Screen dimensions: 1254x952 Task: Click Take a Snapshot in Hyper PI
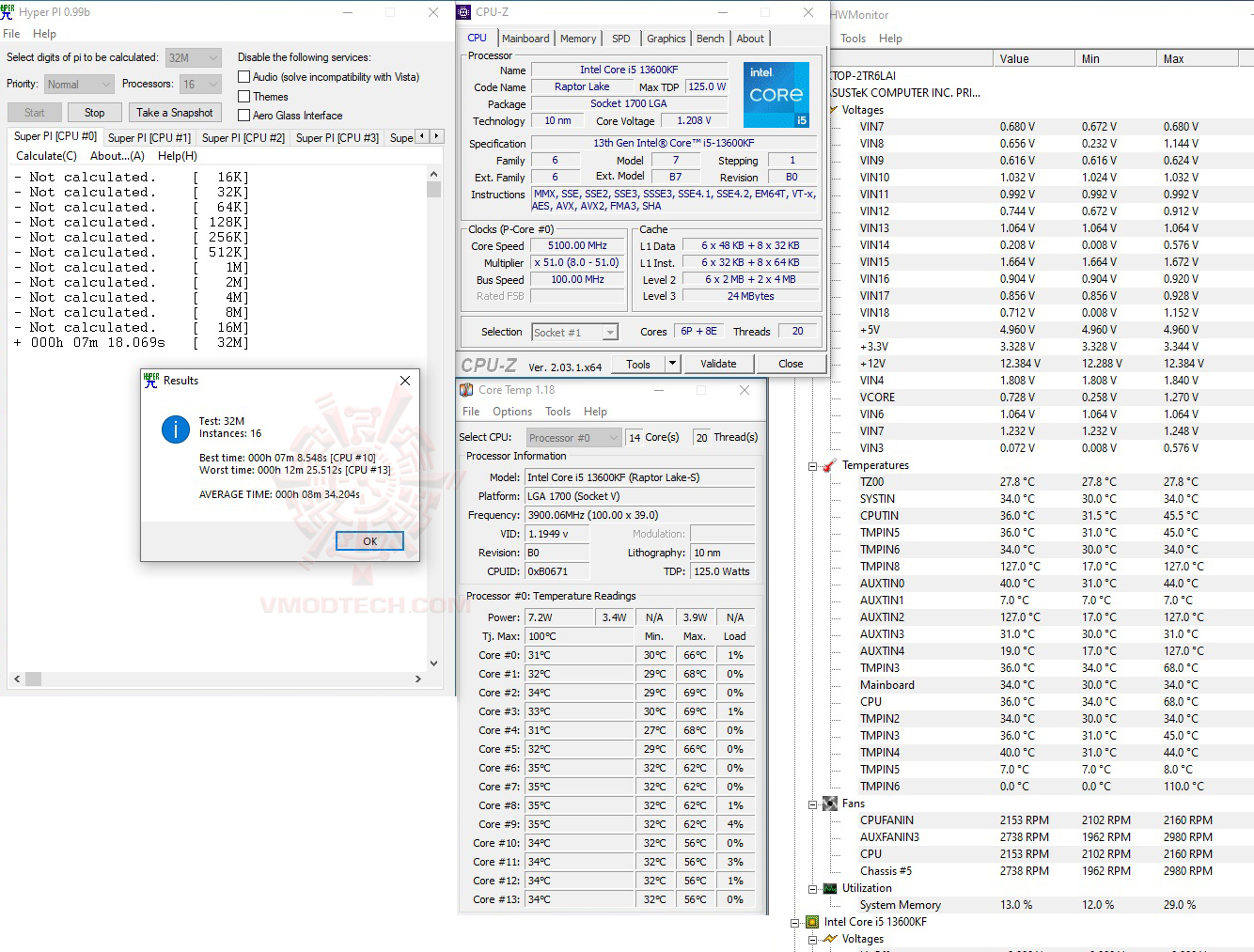(175, 112)
